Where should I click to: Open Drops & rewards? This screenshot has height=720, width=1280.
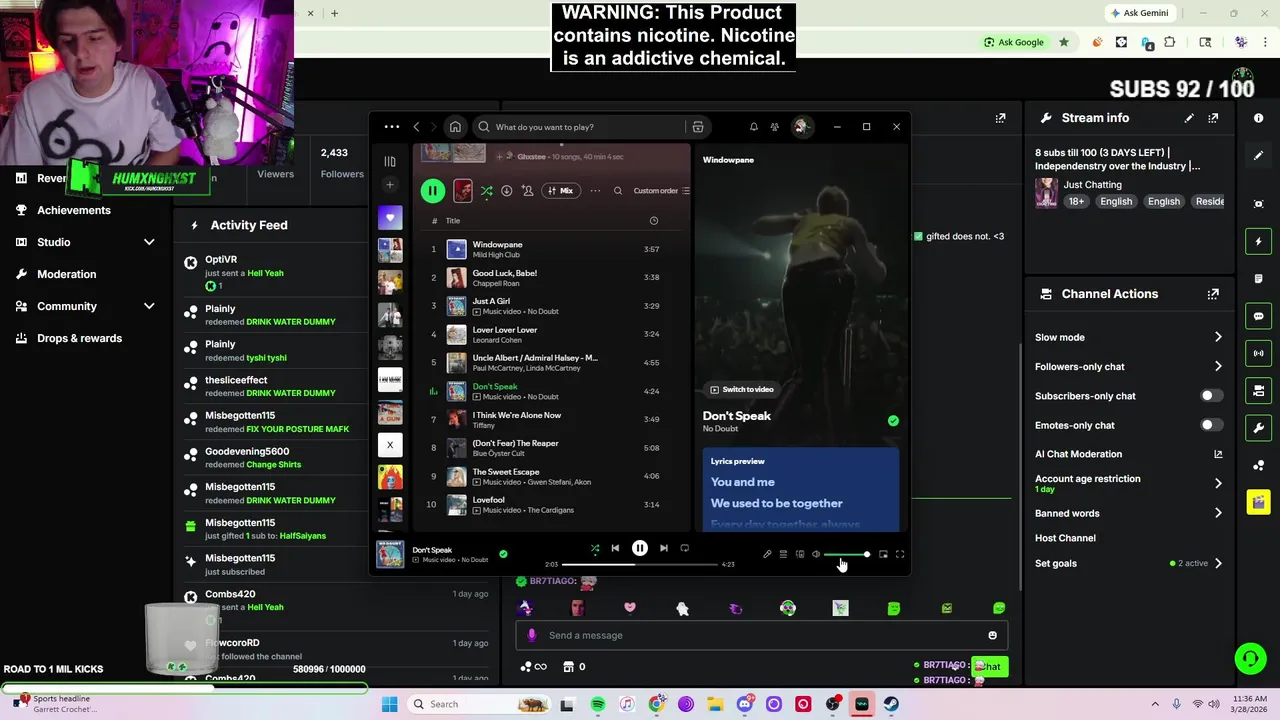[x=79, y=338]
